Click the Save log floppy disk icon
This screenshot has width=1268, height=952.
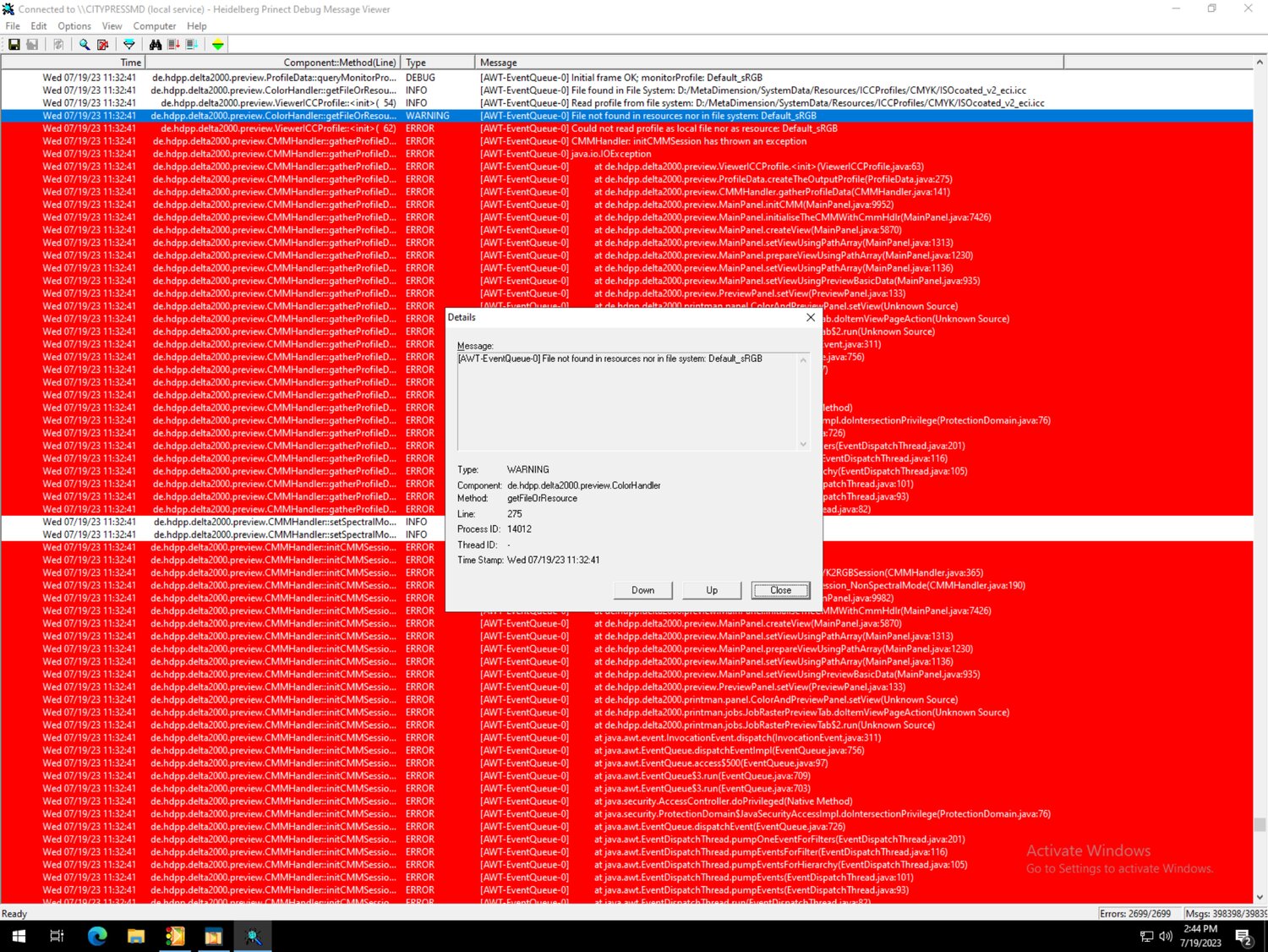click(14, 44)
